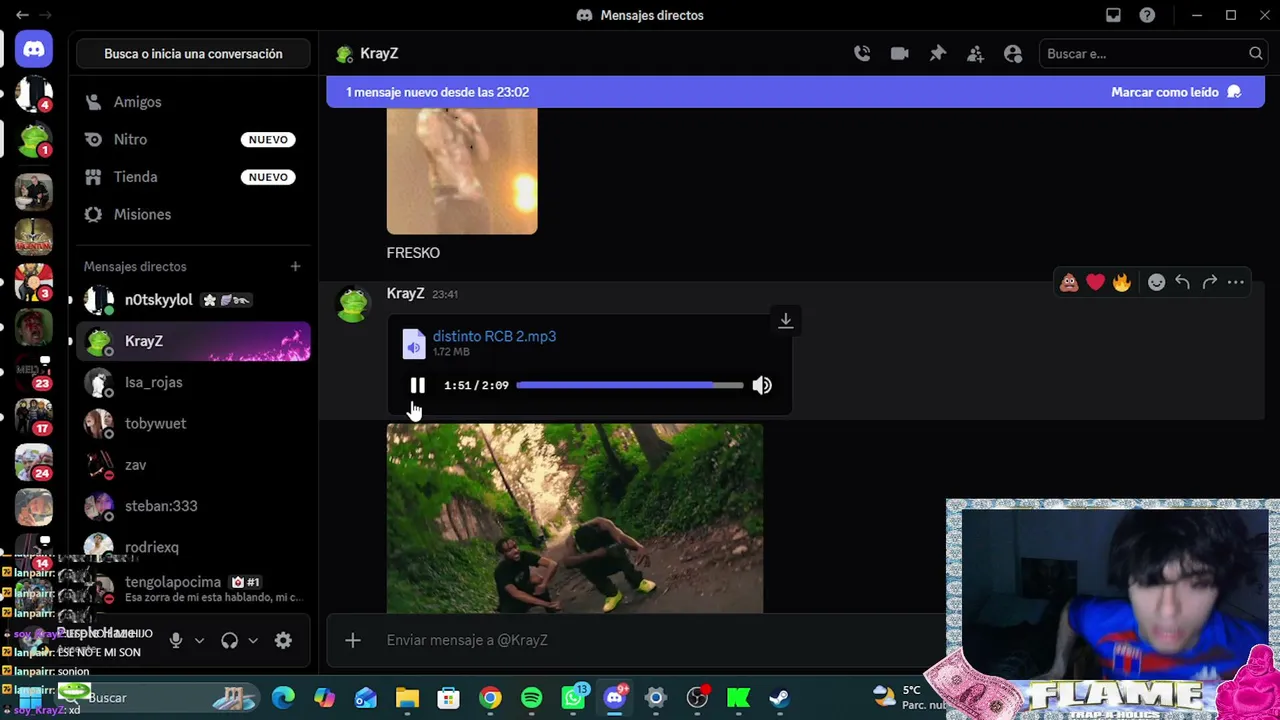
Task: Open the Tienda shop page
Action: point(193,177)
